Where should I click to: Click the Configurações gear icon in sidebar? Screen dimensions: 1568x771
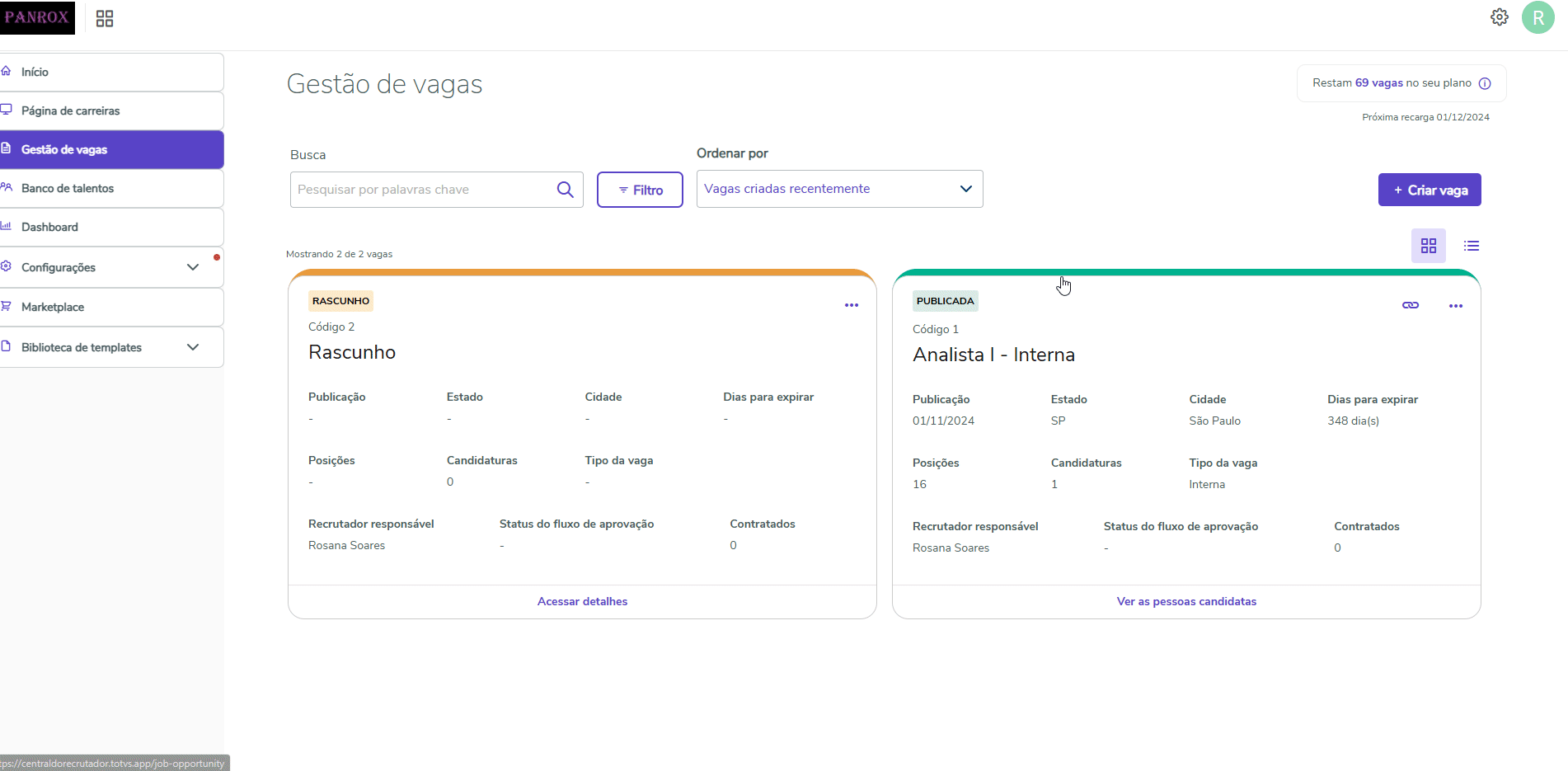[6, 266]
